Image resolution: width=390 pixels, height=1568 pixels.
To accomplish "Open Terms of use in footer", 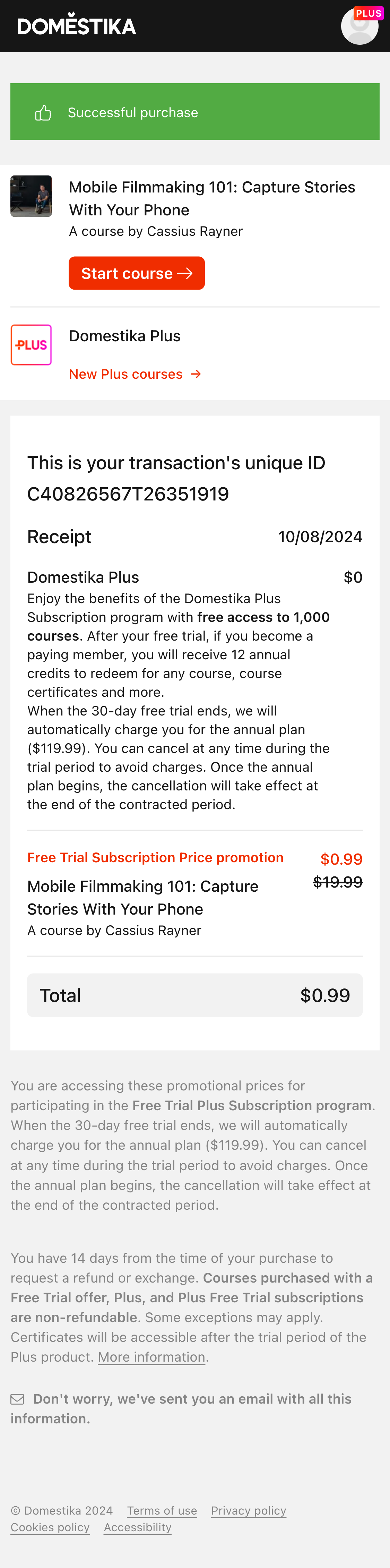I will pyautogui.click(x=162, y=1511).
